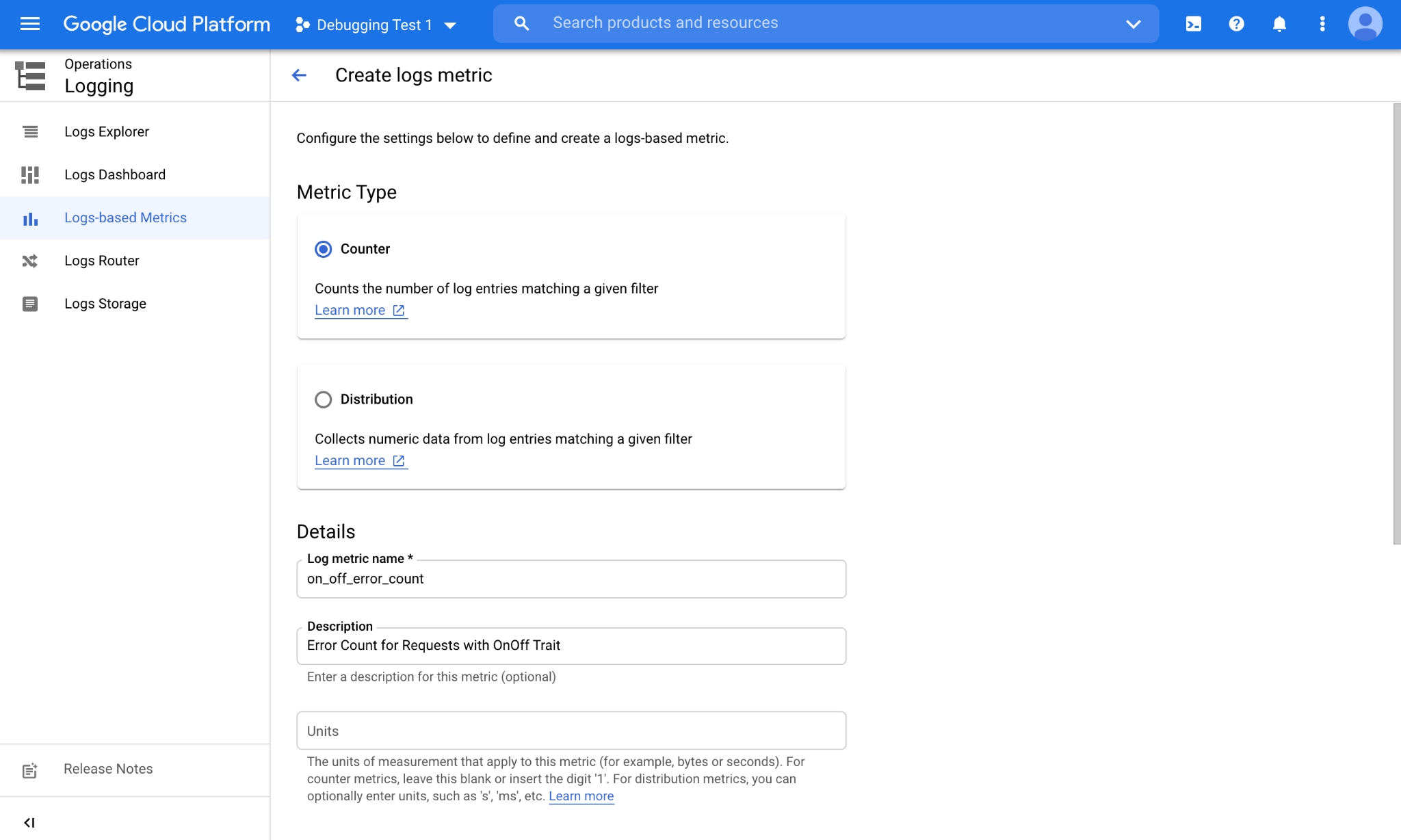
Task: Collapse the sidebar navigation panel
Action: 29,822
